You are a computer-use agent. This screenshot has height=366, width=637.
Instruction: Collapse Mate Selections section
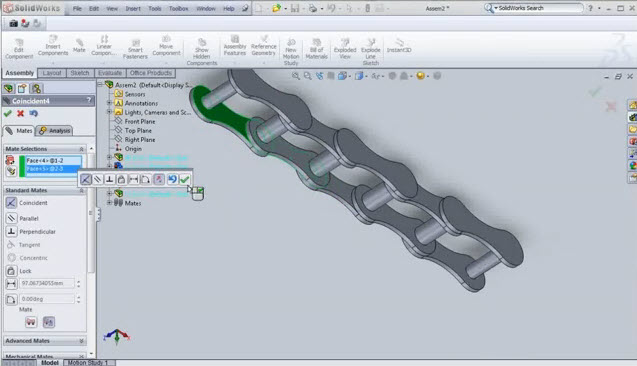81,149
